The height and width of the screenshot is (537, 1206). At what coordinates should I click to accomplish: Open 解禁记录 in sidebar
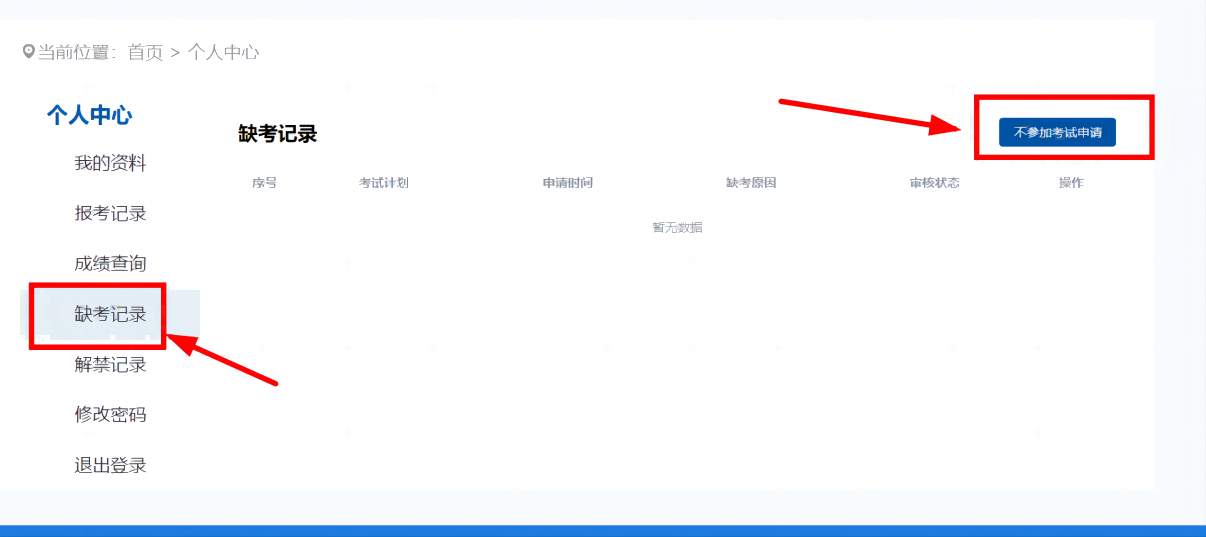[x=110, y=364]
